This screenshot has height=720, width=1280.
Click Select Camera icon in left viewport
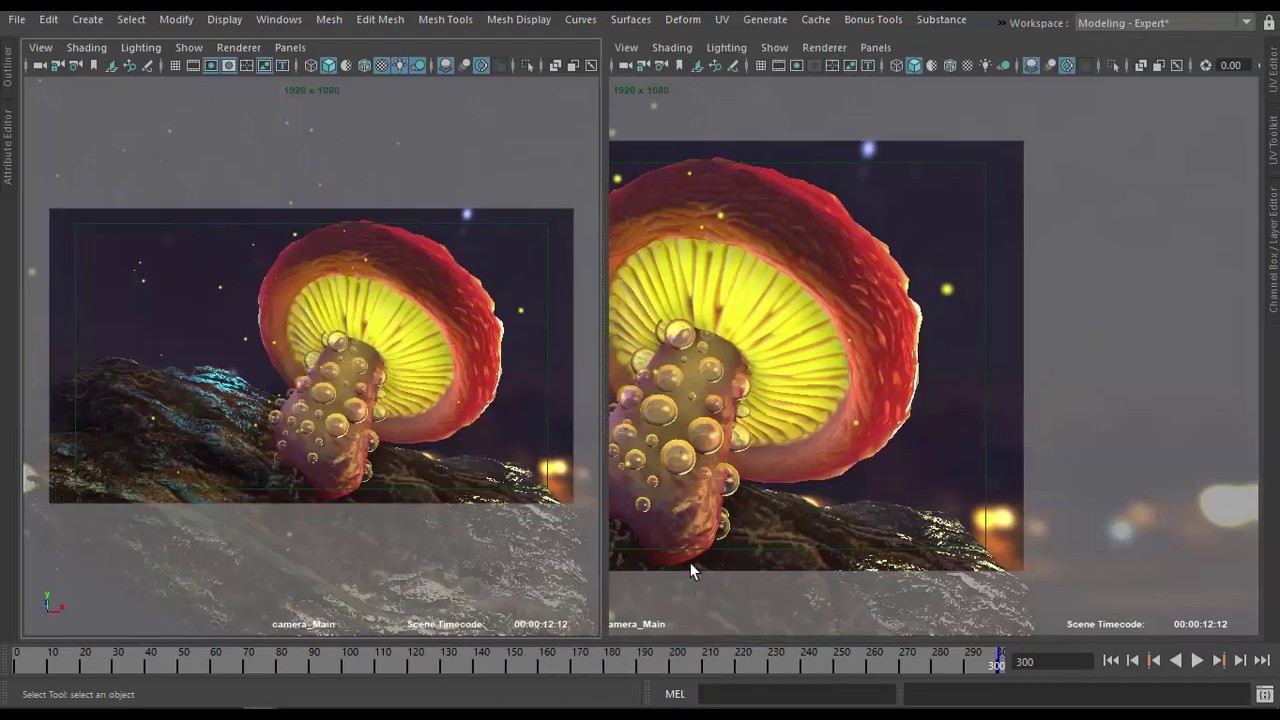(x=40, y=65)
